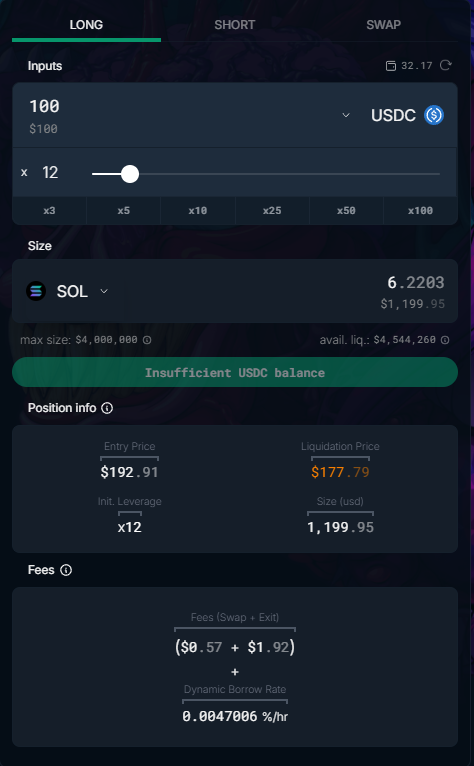Switch to the SWAP tab

point(384,25)
